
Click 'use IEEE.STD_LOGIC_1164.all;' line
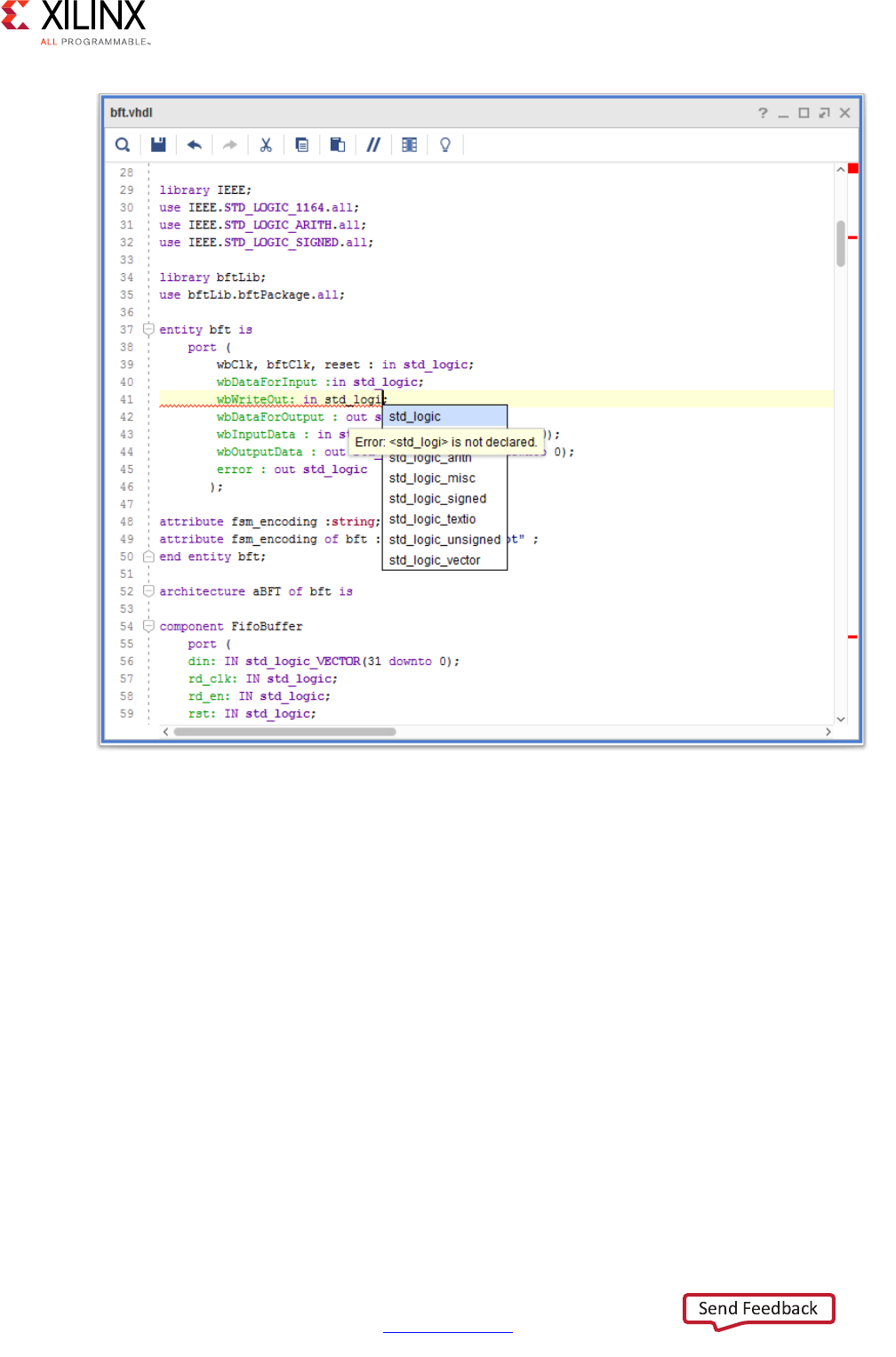[259, 208]
